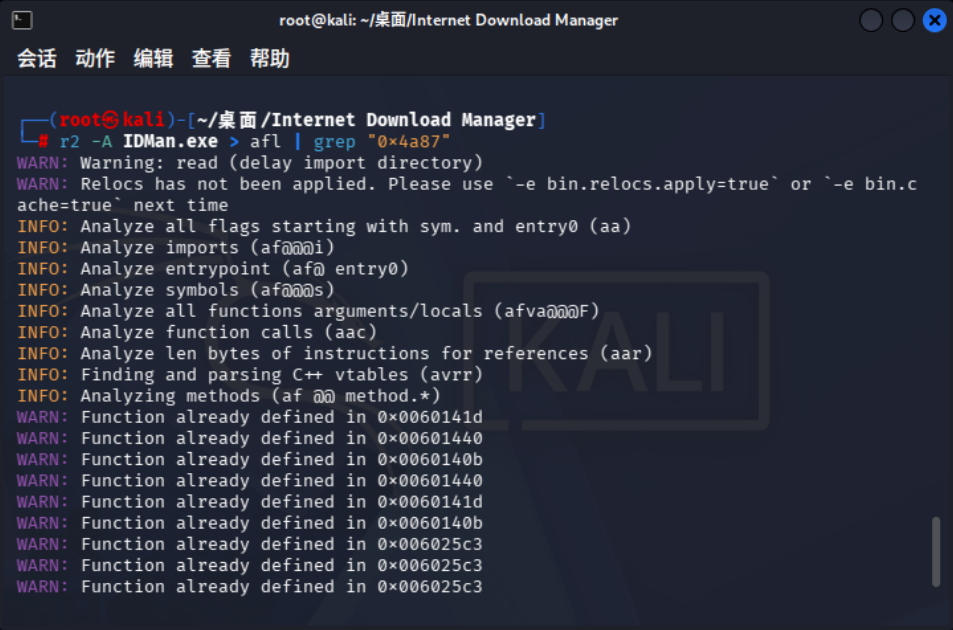Click the vertical scrollbar thumb

tap(936, 552)
